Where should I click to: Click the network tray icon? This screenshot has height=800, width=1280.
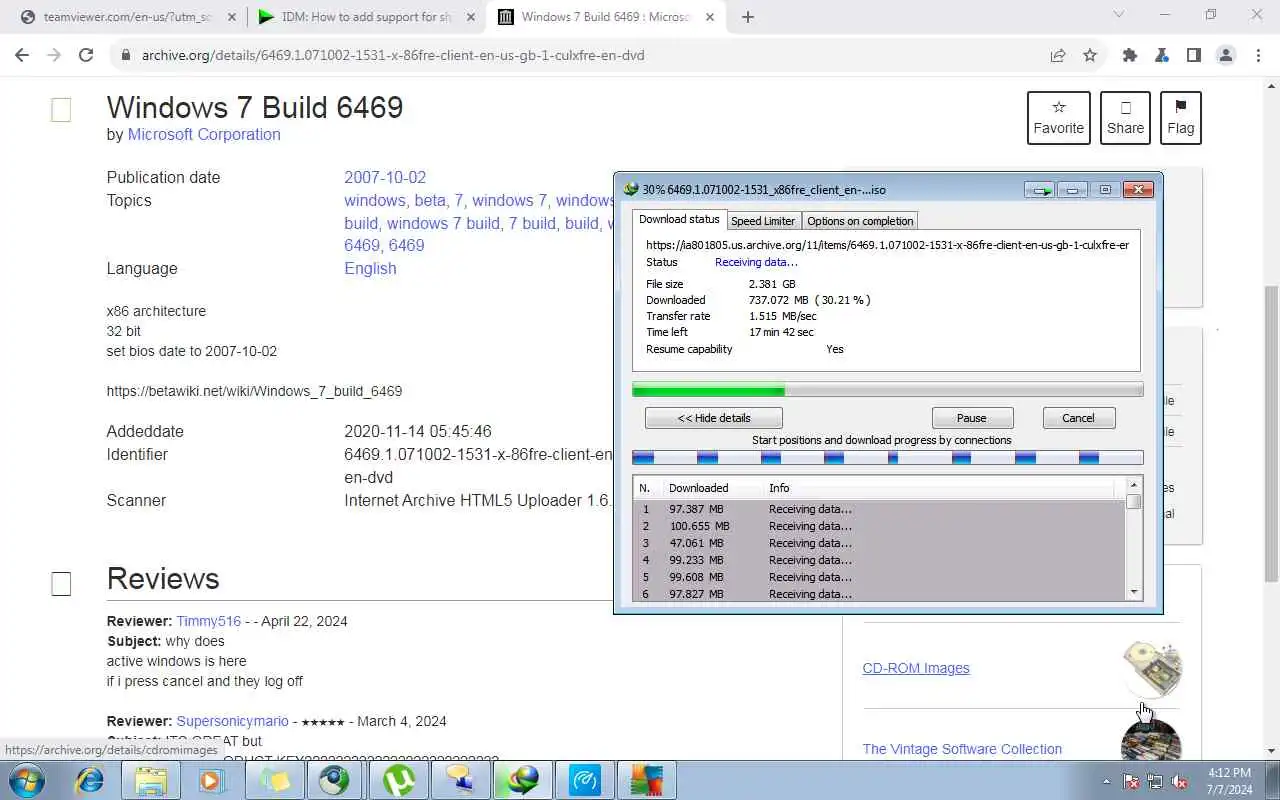coord(1155,781)
